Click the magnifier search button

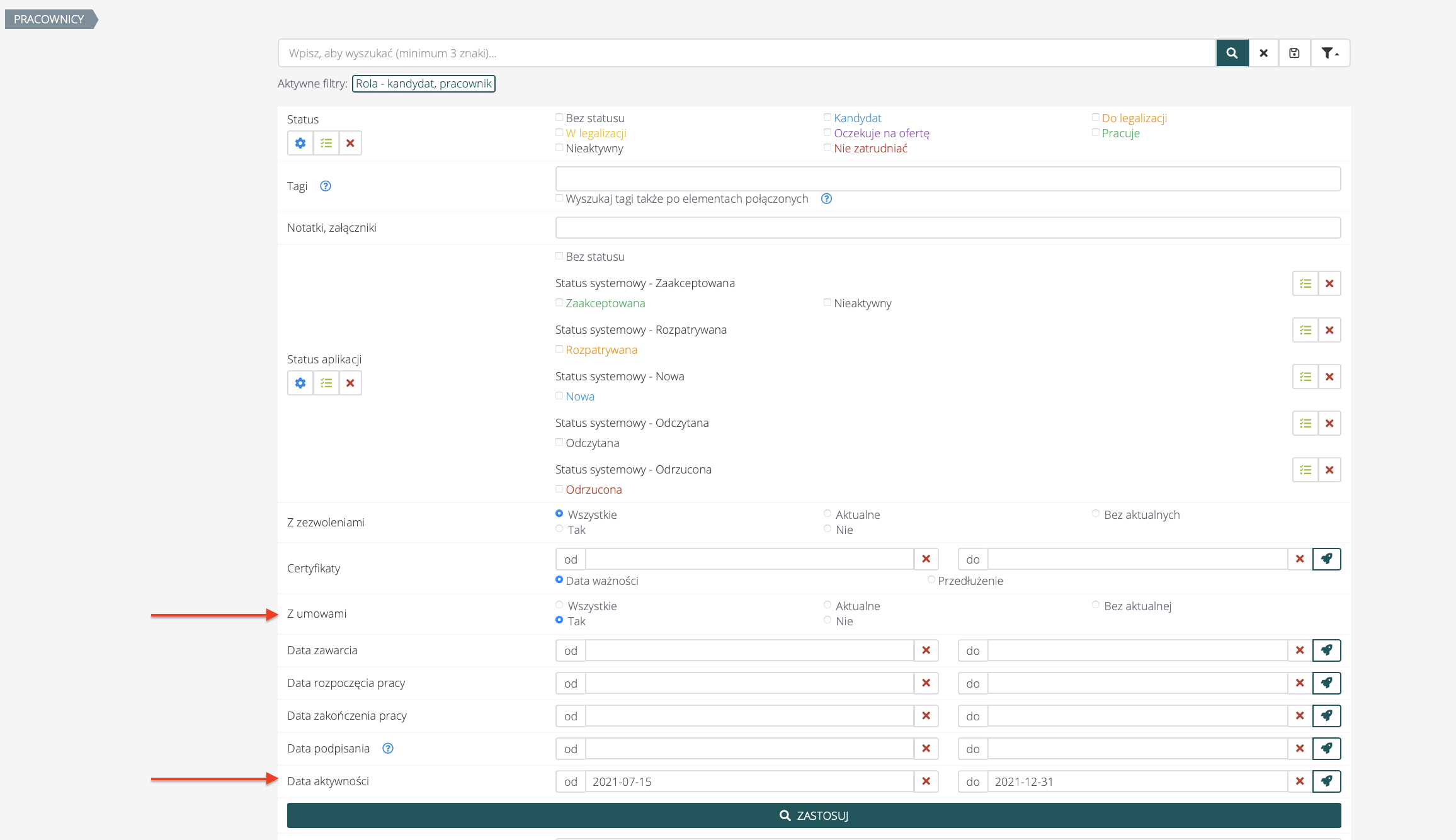(x=1232, y=53)
